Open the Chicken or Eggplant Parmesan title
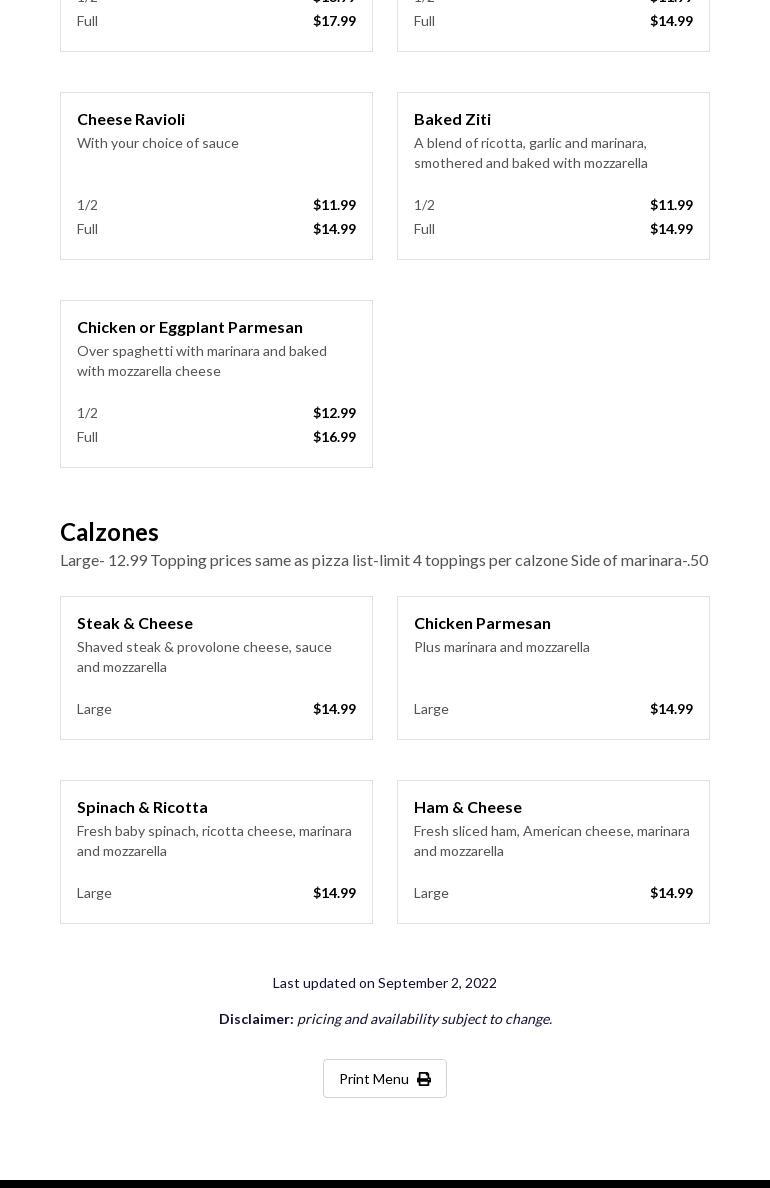Screen dimensions: 770x1188 tap(190, 327)
